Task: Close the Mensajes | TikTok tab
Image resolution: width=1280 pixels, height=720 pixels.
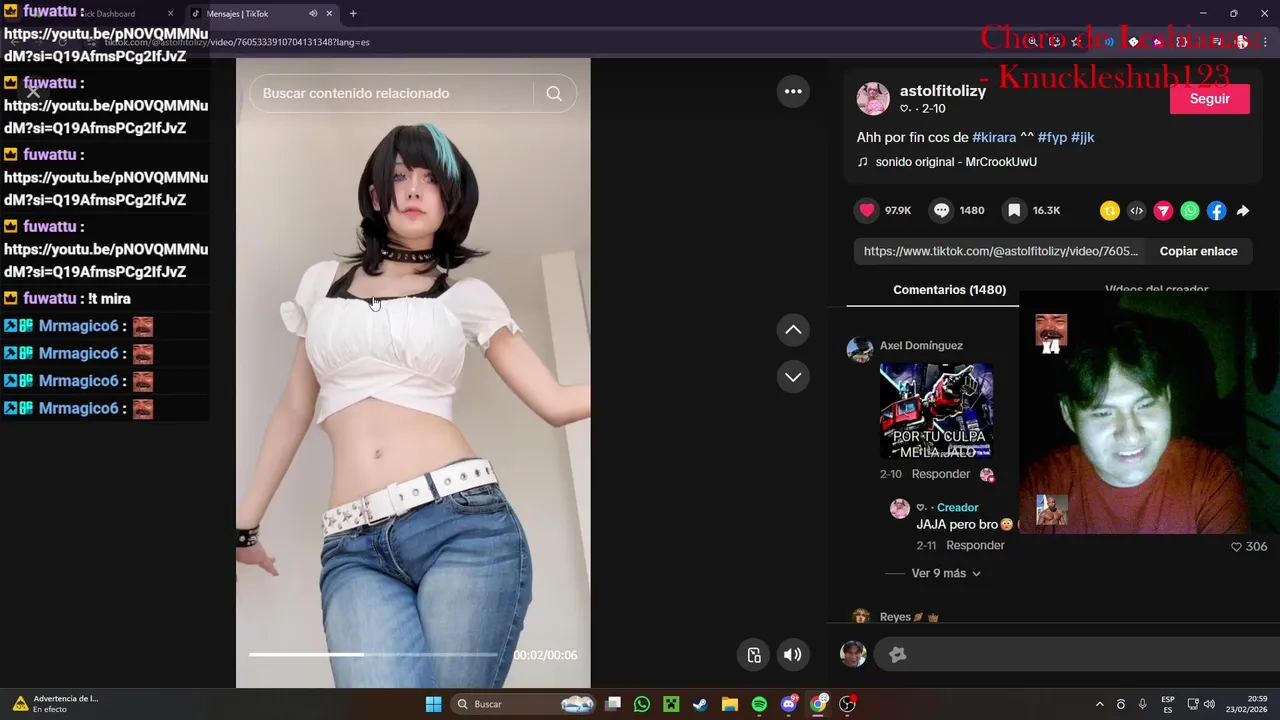Action: (329, 14)
